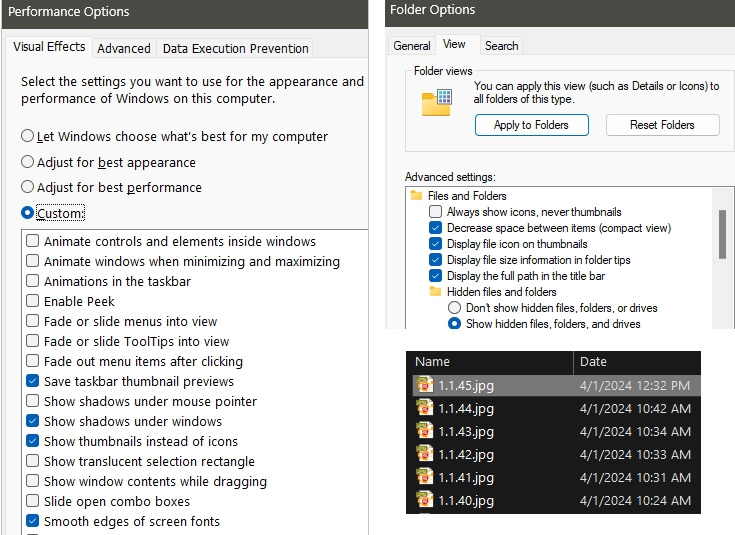Viewport: 735px width, 535px height.
Task: Switch to Advanced tab in Performance Options
Action: [124, 48]
